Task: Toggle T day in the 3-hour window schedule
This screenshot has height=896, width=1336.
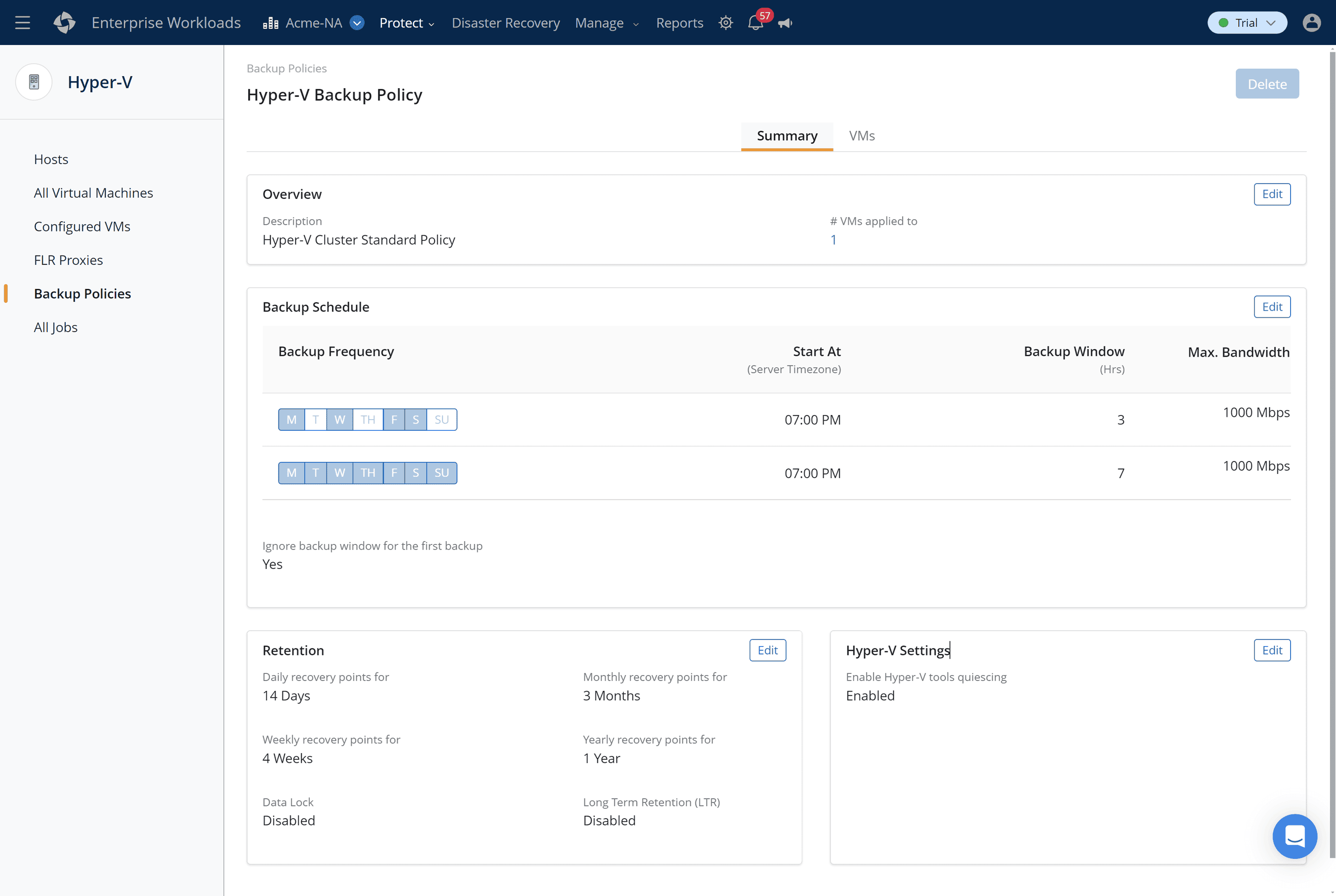Action: click(x=315, y=419)
